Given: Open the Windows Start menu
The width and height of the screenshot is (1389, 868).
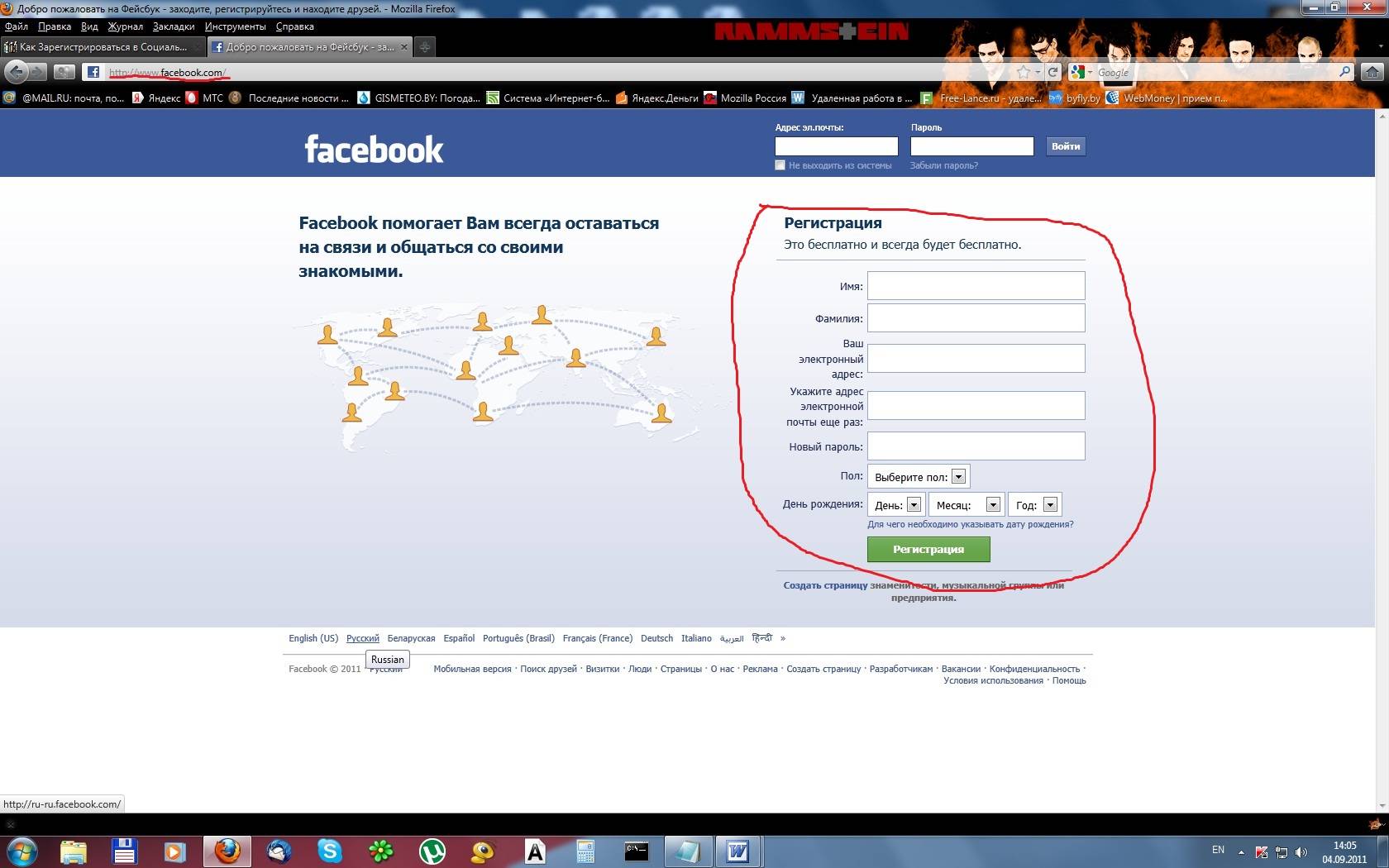Looking at the screenshot, I should (x=21, y=851).
